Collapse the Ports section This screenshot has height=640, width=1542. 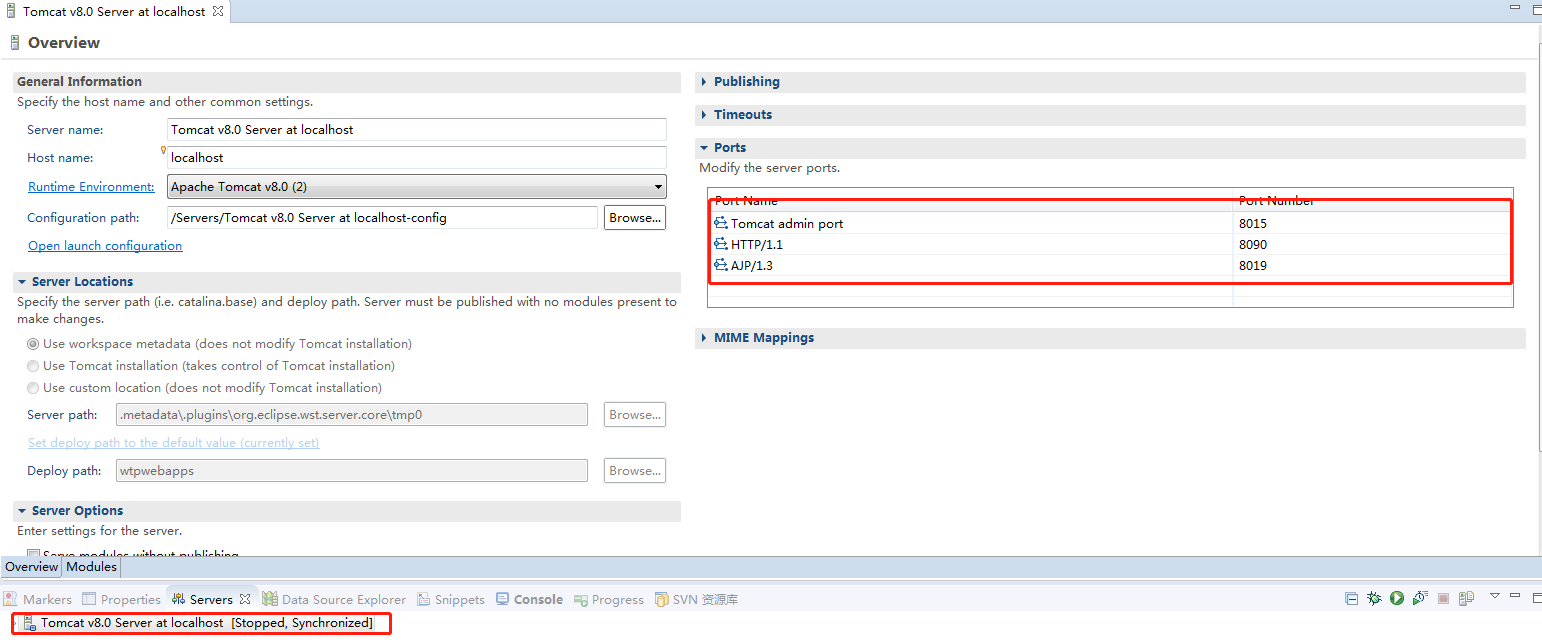pos(704,148)
